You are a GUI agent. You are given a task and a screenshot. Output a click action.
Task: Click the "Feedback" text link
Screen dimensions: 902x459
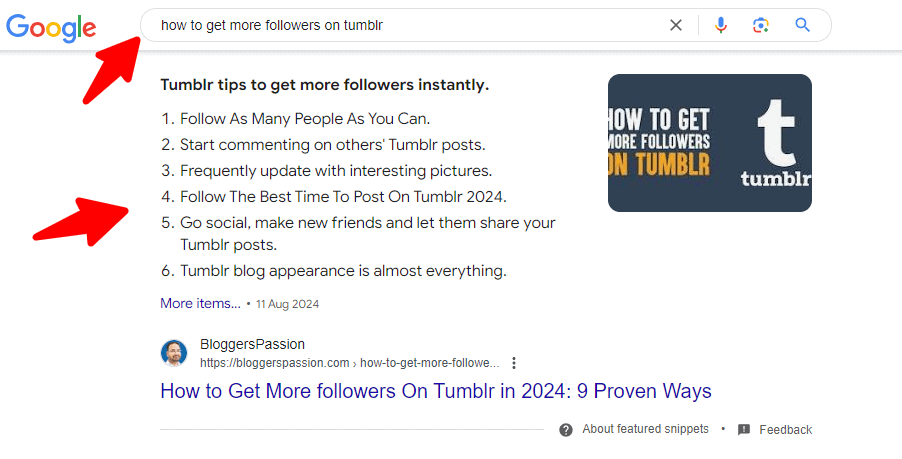coord(785,430)
